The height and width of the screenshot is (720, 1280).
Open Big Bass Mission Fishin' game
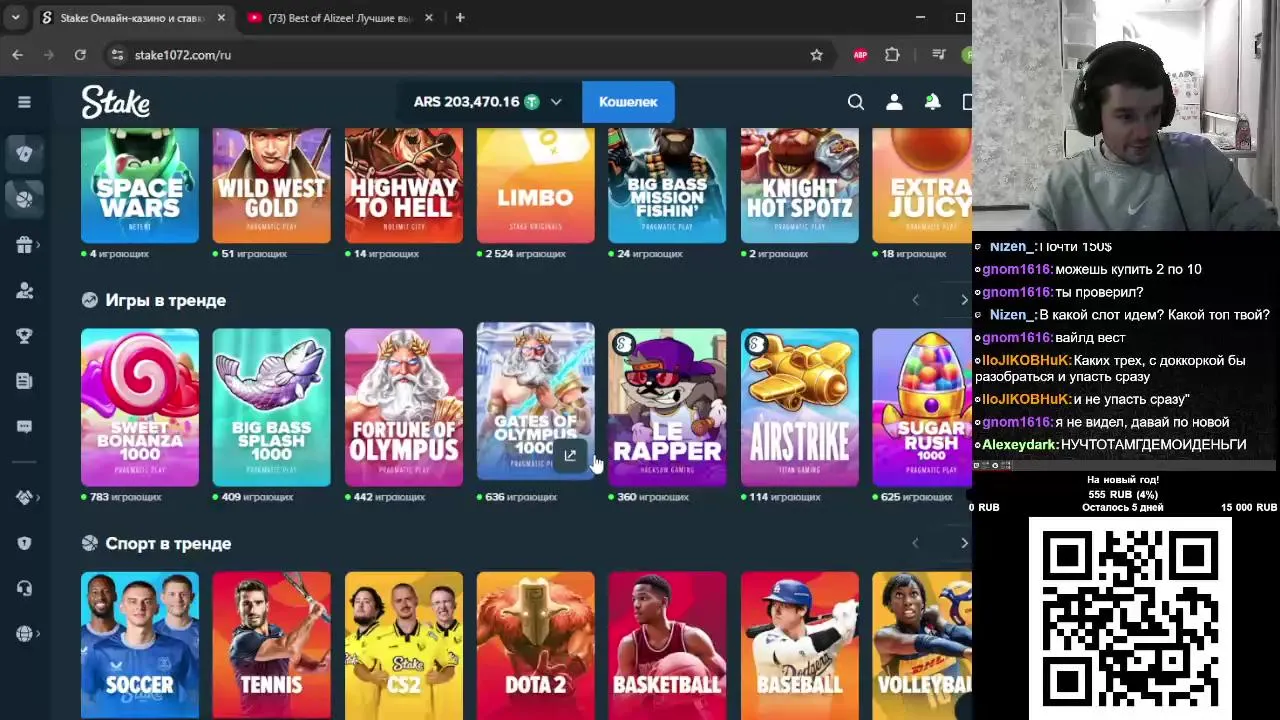(667, 185)
